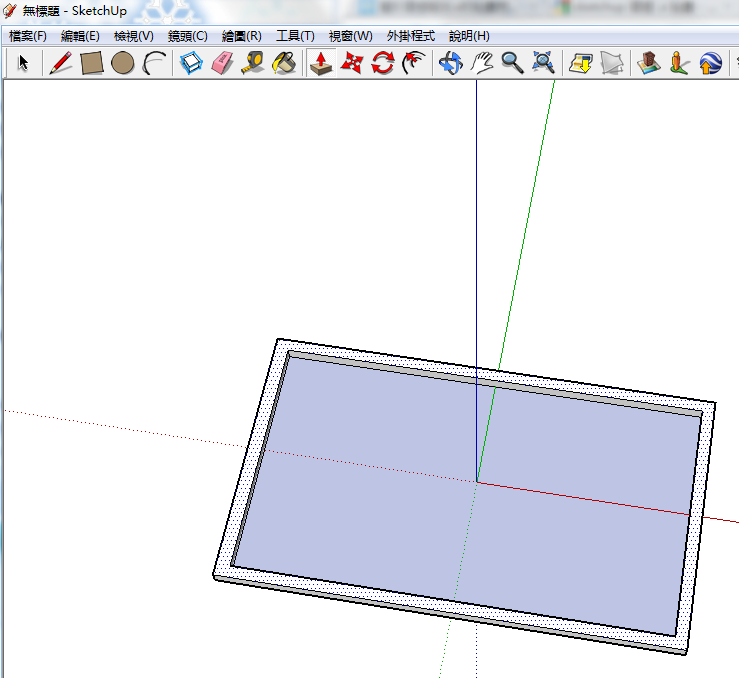Image resolution: width=739 pixels, height=678 pixels.
Task: Click the Zoom Extents icon
Action: tap(543, 63)
